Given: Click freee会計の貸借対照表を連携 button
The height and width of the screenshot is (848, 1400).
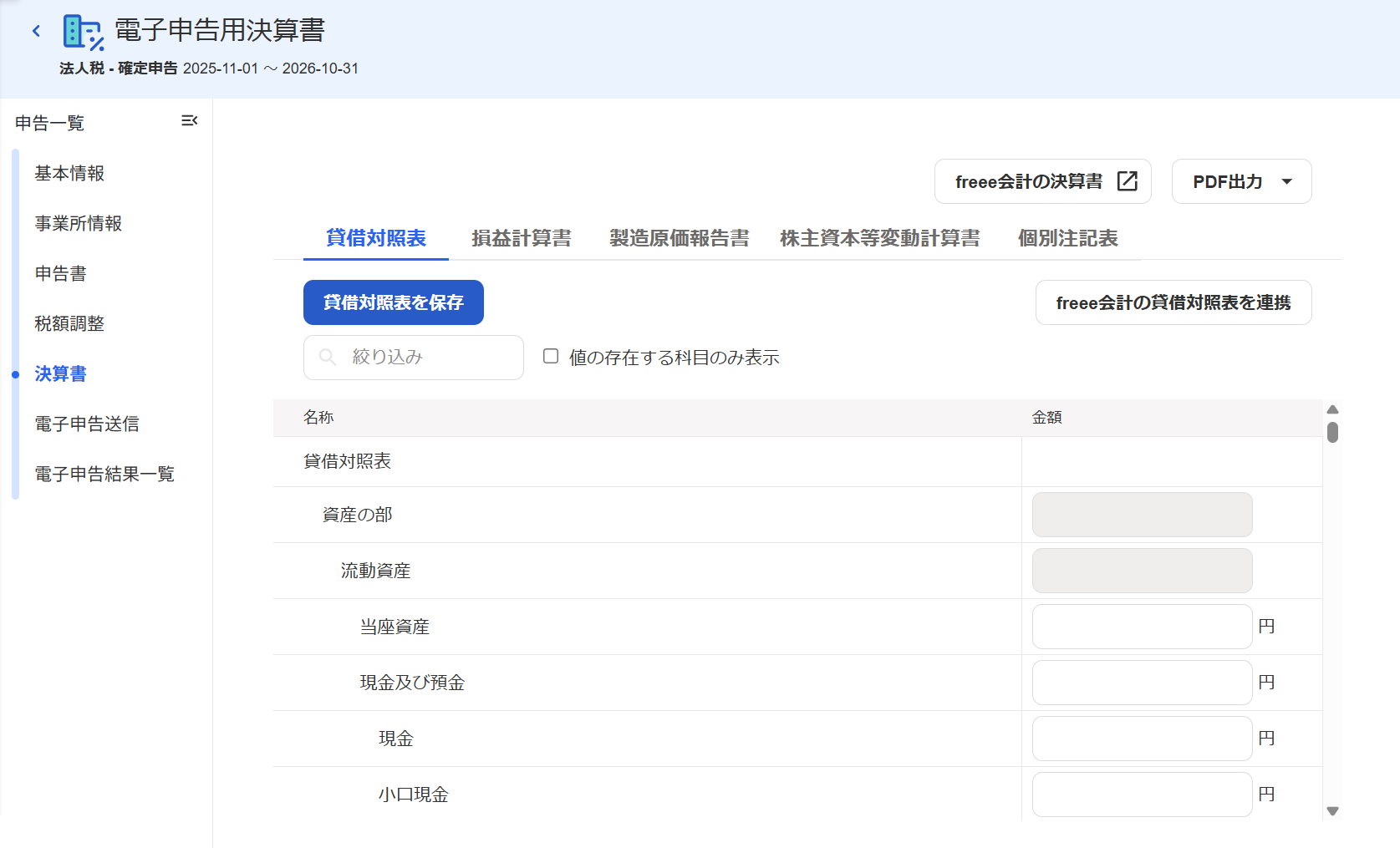Looking at the screenshot, I should [1173, 302].
